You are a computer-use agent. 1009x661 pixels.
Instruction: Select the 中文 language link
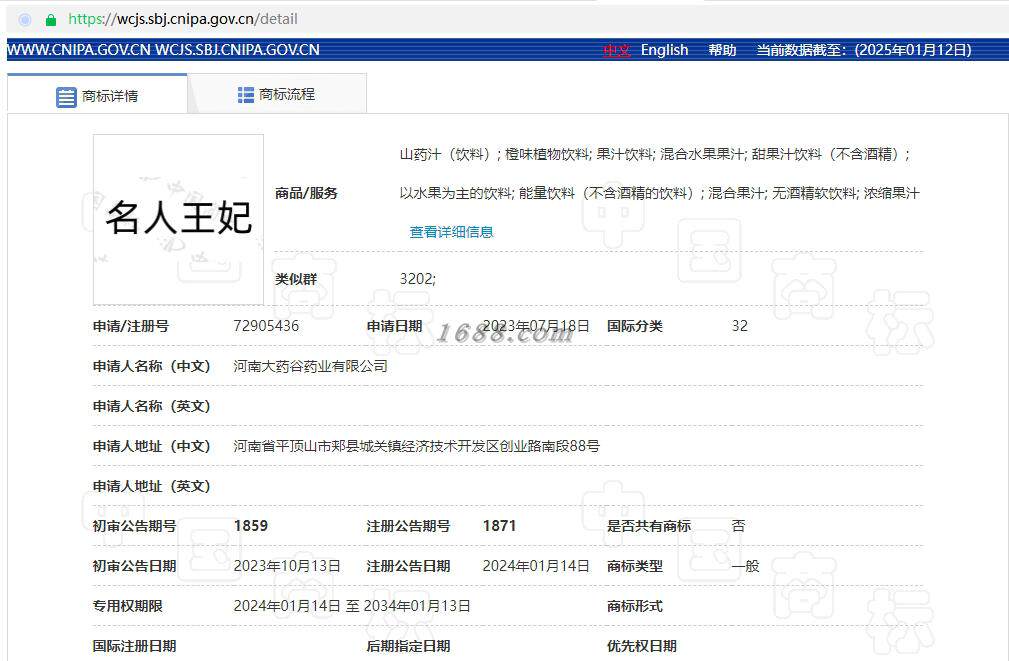(x=616, y=50)
